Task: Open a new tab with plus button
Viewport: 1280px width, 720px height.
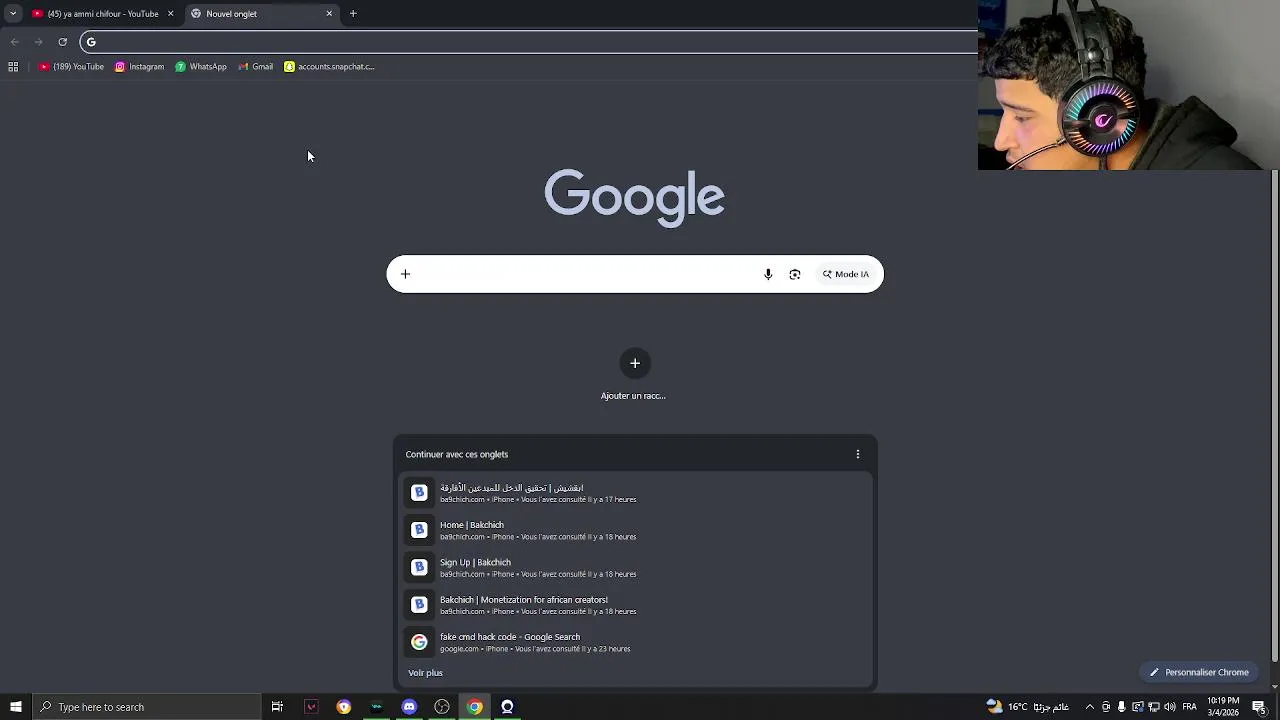Action: click(353, 14)
